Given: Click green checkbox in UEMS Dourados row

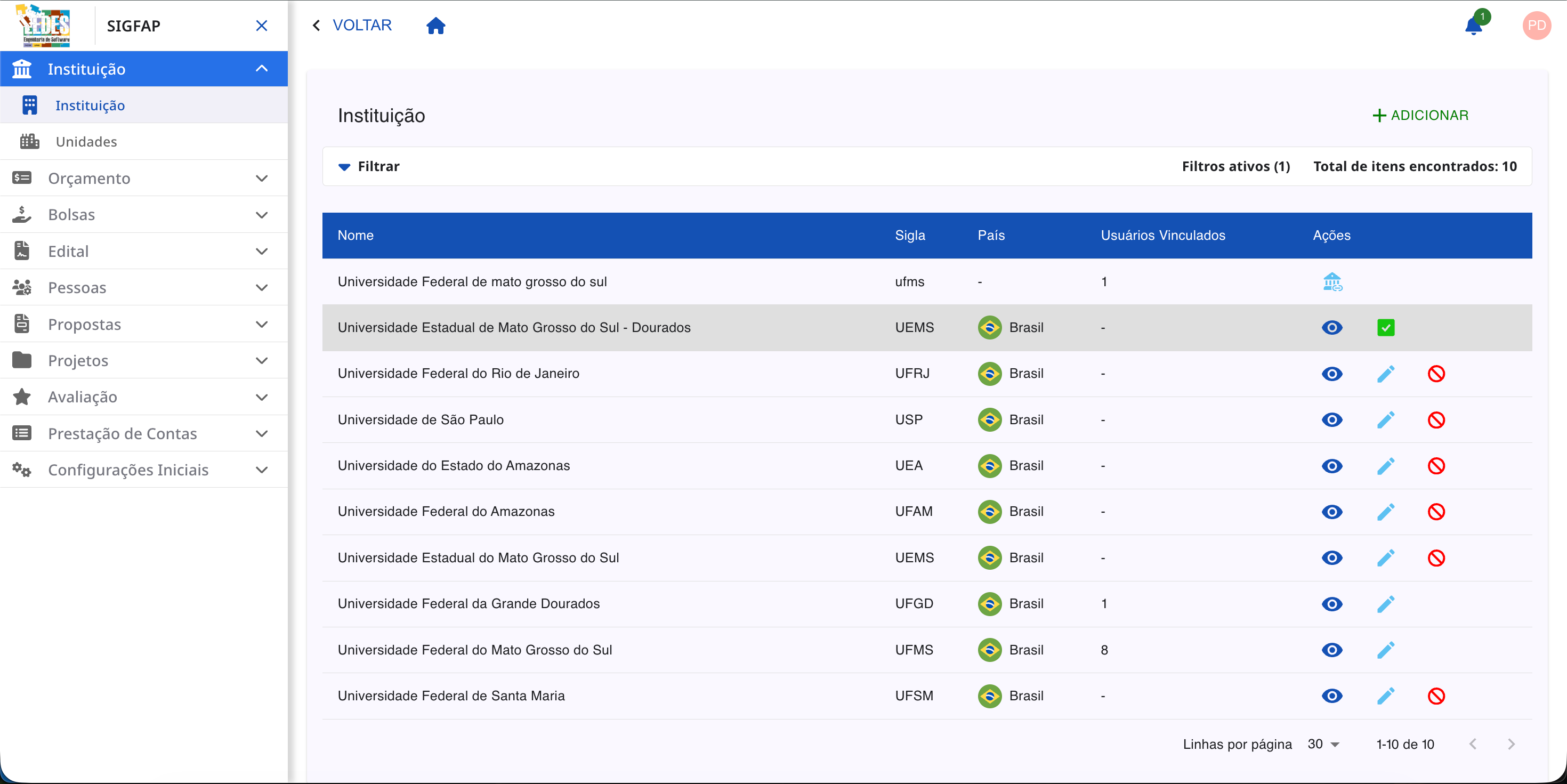Looking at the screenshot, I should [x=1385, y=328].
